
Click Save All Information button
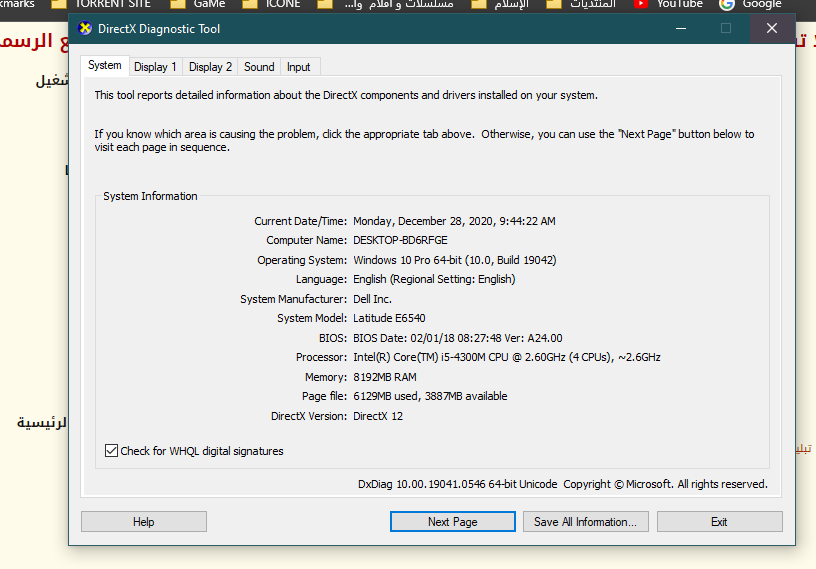[x=585, y=522]
